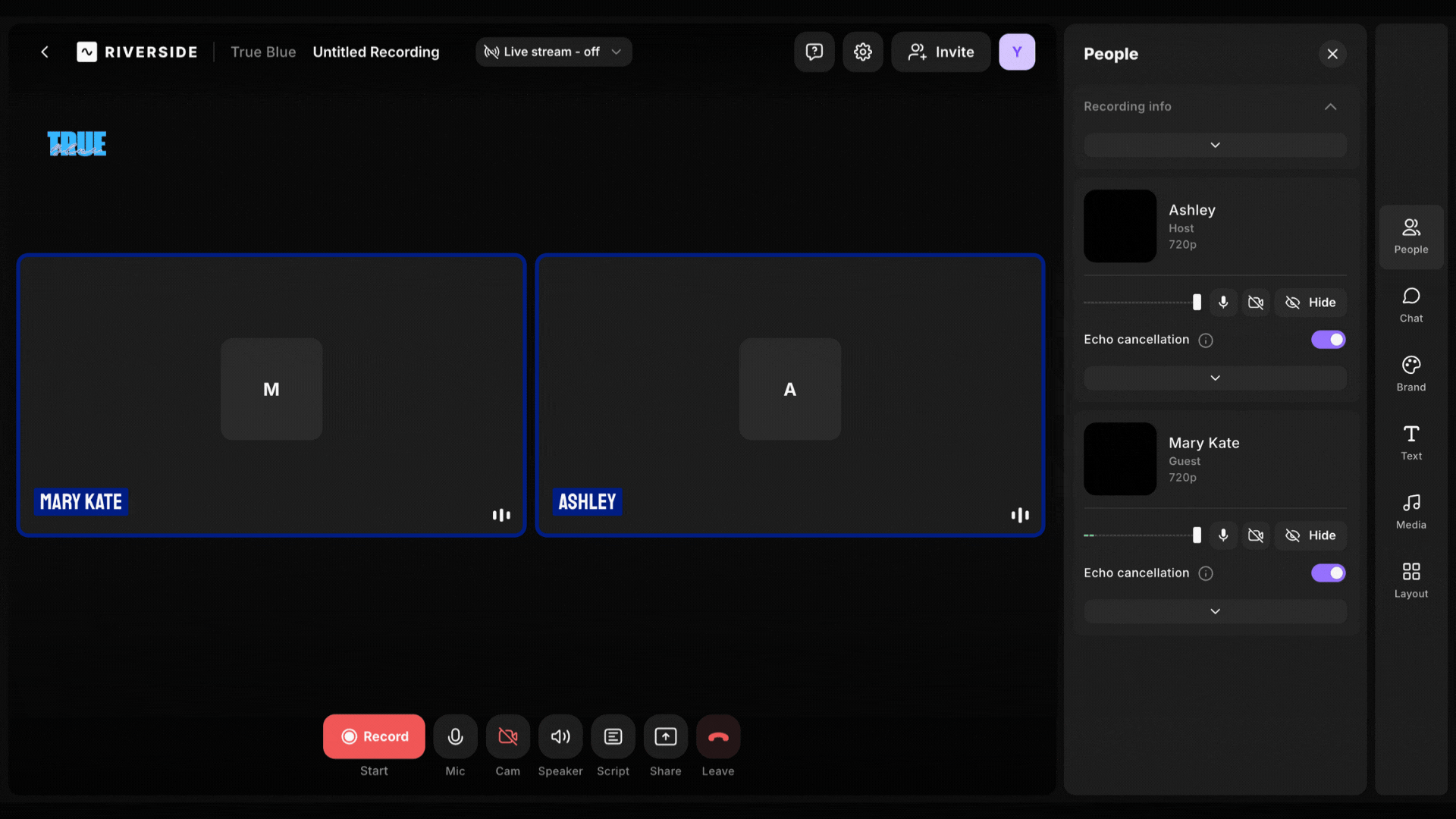This screenshot has height=819, width=1456.
Task: Click Mary Kate's video thumbnail in People
Action: [x=1119, y=459]
